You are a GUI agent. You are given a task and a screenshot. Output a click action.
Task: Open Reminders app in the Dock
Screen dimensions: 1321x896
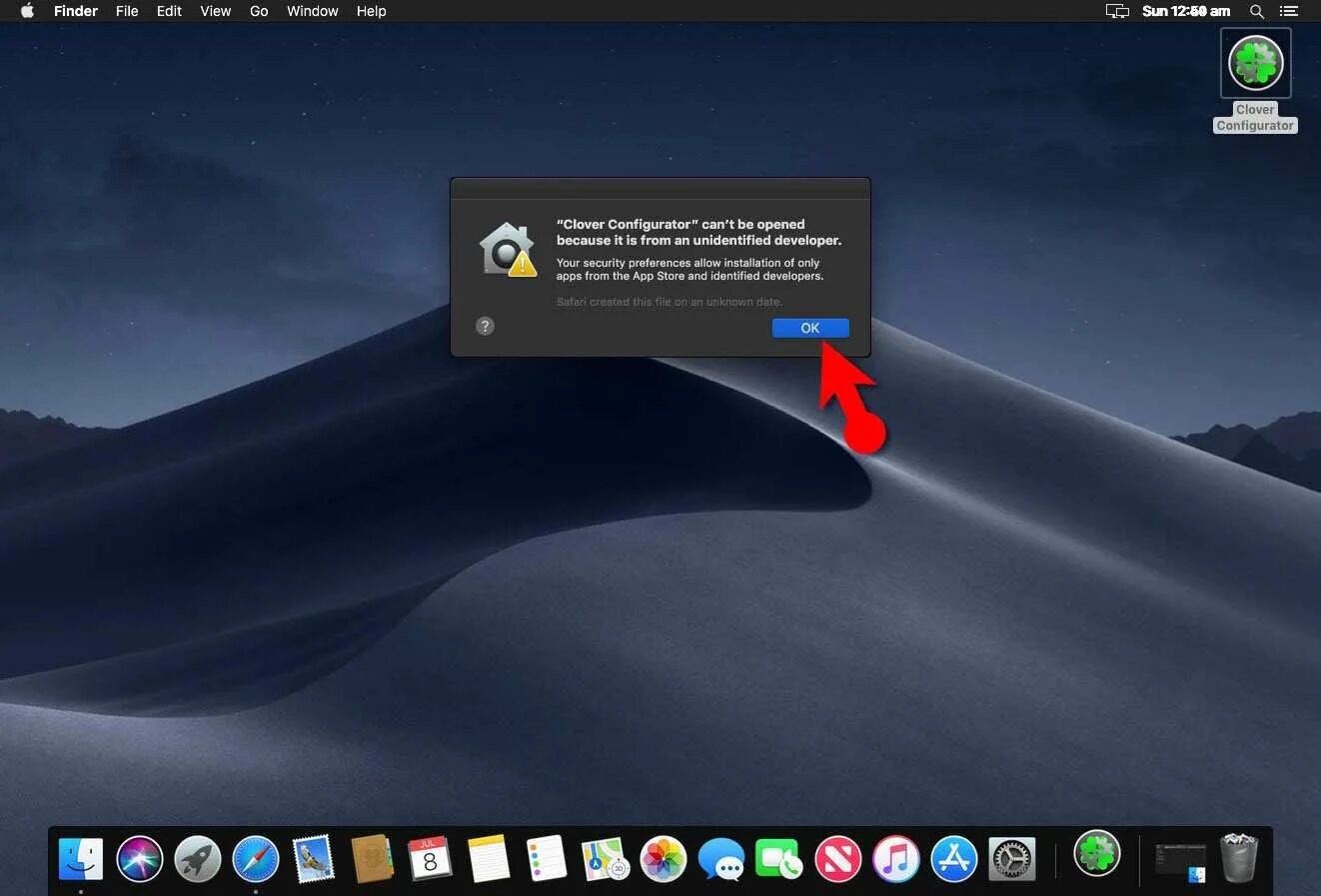tap(547, 859)
